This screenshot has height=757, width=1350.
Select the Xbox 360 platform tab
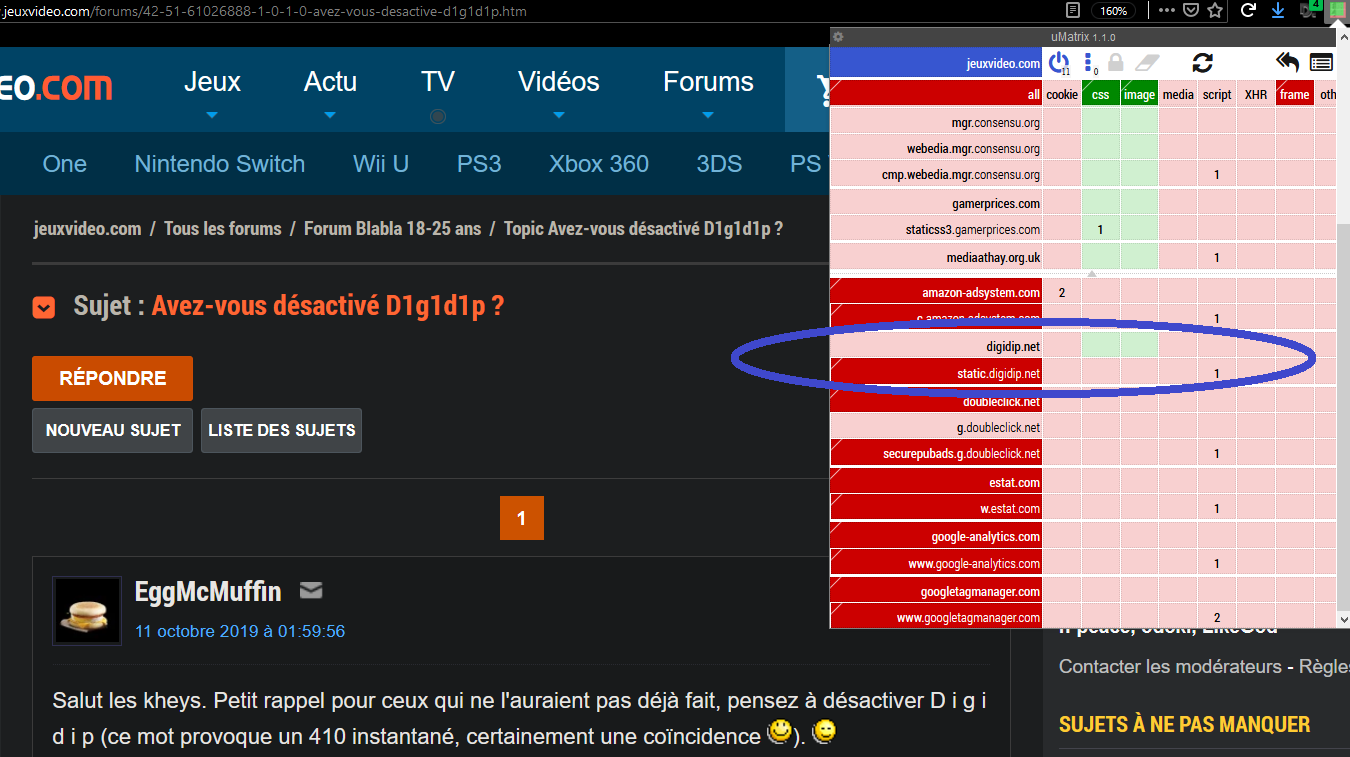pyautogui.click(x=599, y=164)
